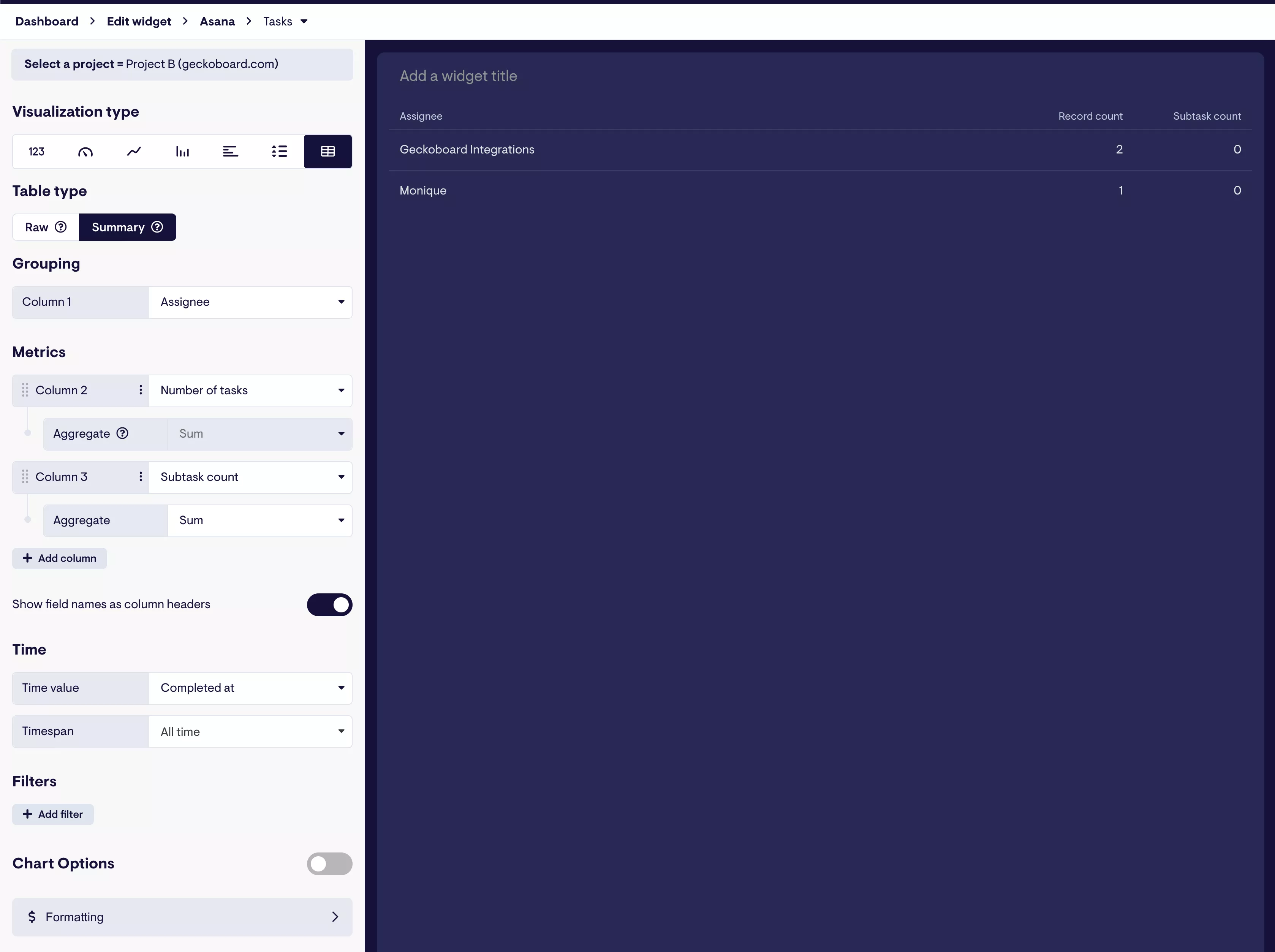Click the Add a widget title field

(458, 76)
